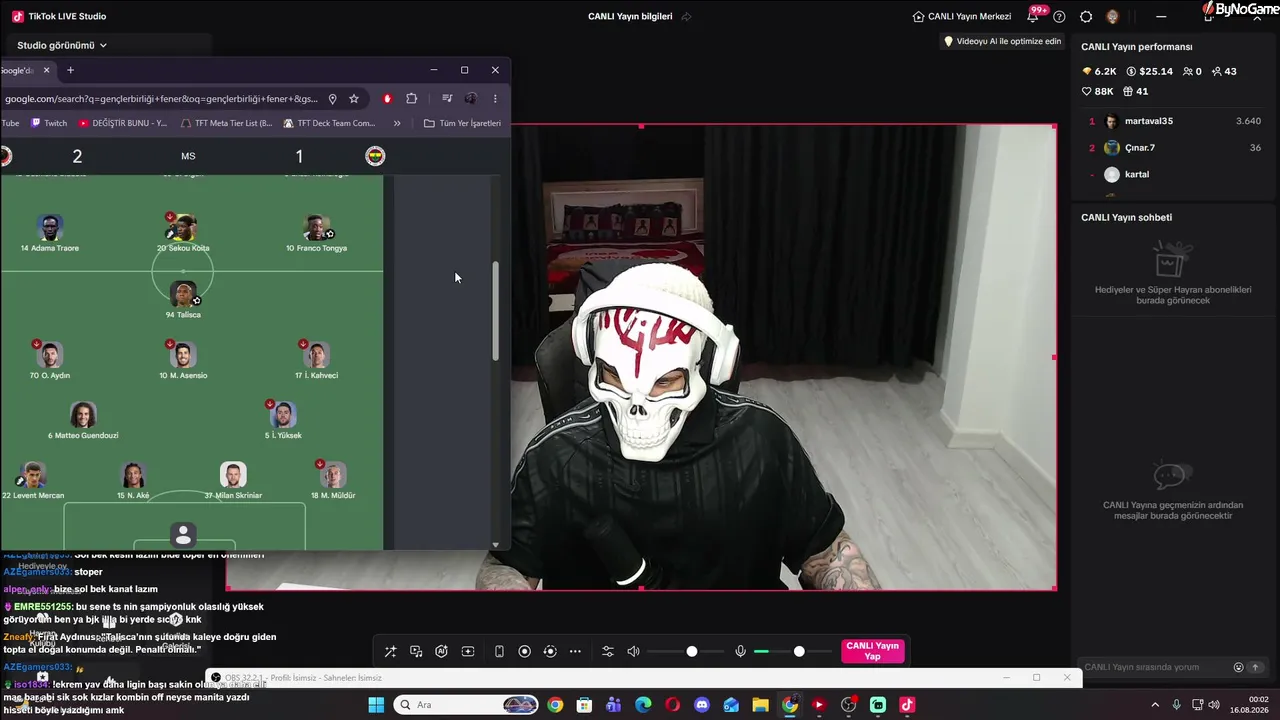Screen dimensions: 1280x720
Task: Open the DEĞİŞTİR BUNU YouTube bookmark
Action: click(122, 123)
